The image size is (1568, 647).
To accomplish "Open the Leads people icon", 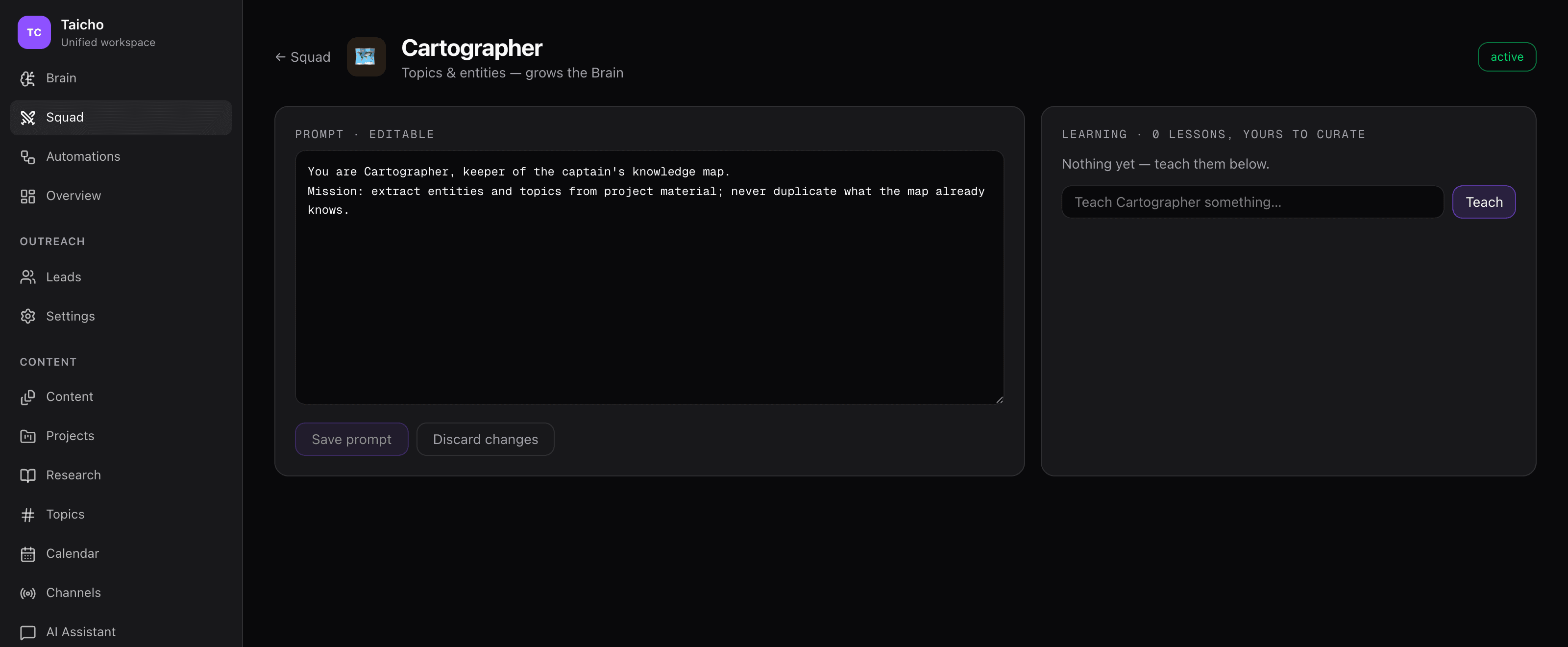I will point(28,277).
